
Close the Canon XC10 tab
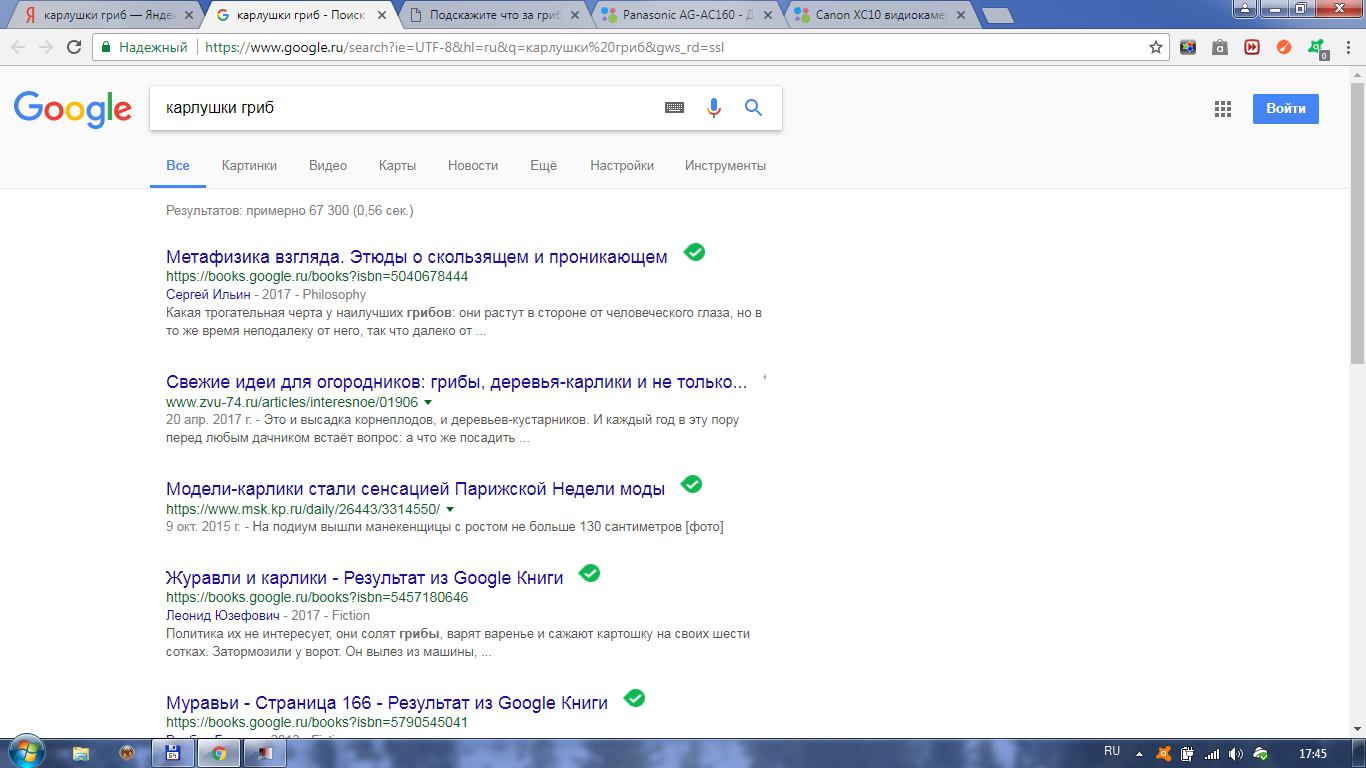961,15
